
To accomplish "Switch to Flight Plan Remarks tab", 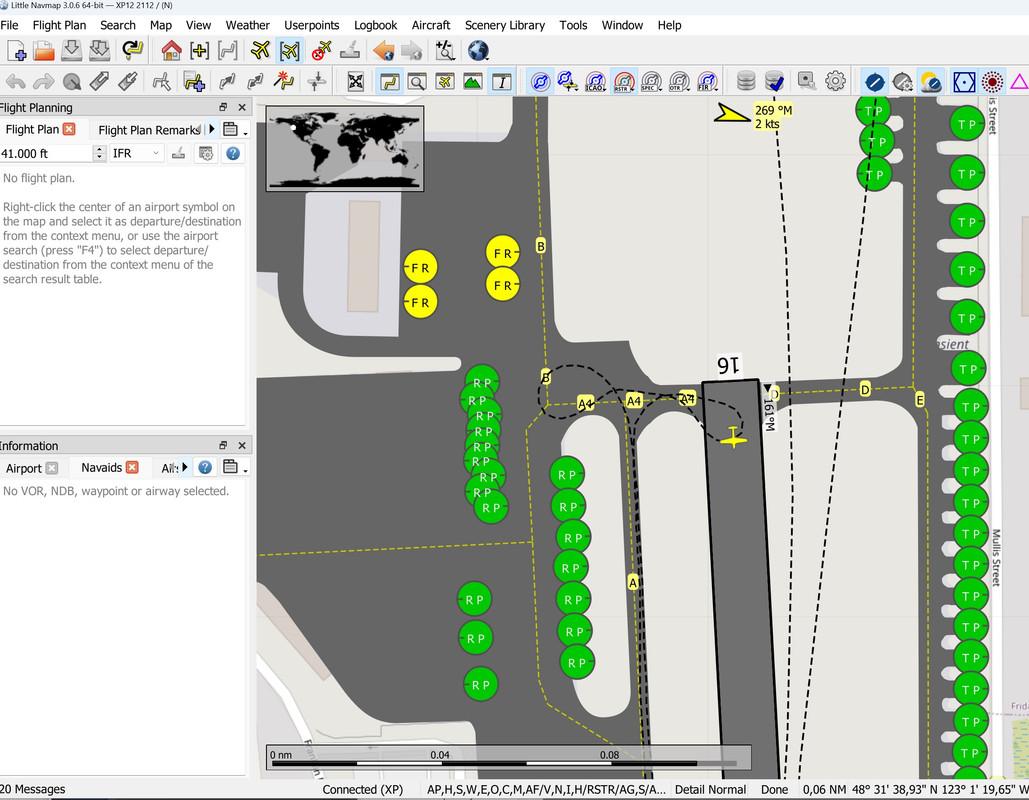I will click(x=149, y=130).
